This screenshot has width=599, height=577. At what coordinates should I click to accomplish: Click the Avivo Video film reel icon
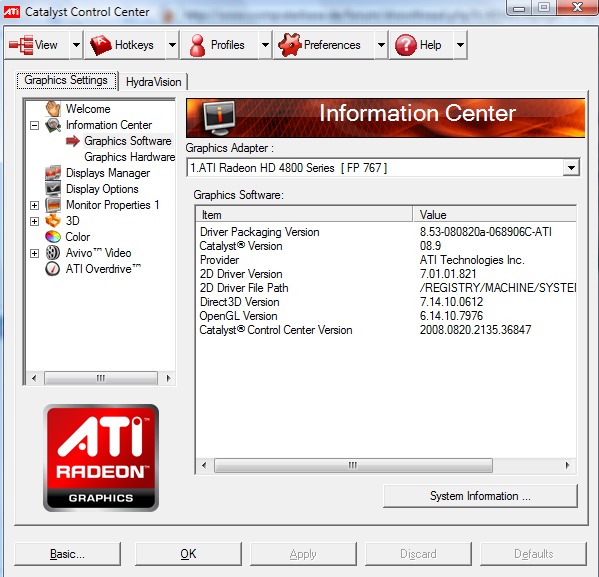pos(53,253)
